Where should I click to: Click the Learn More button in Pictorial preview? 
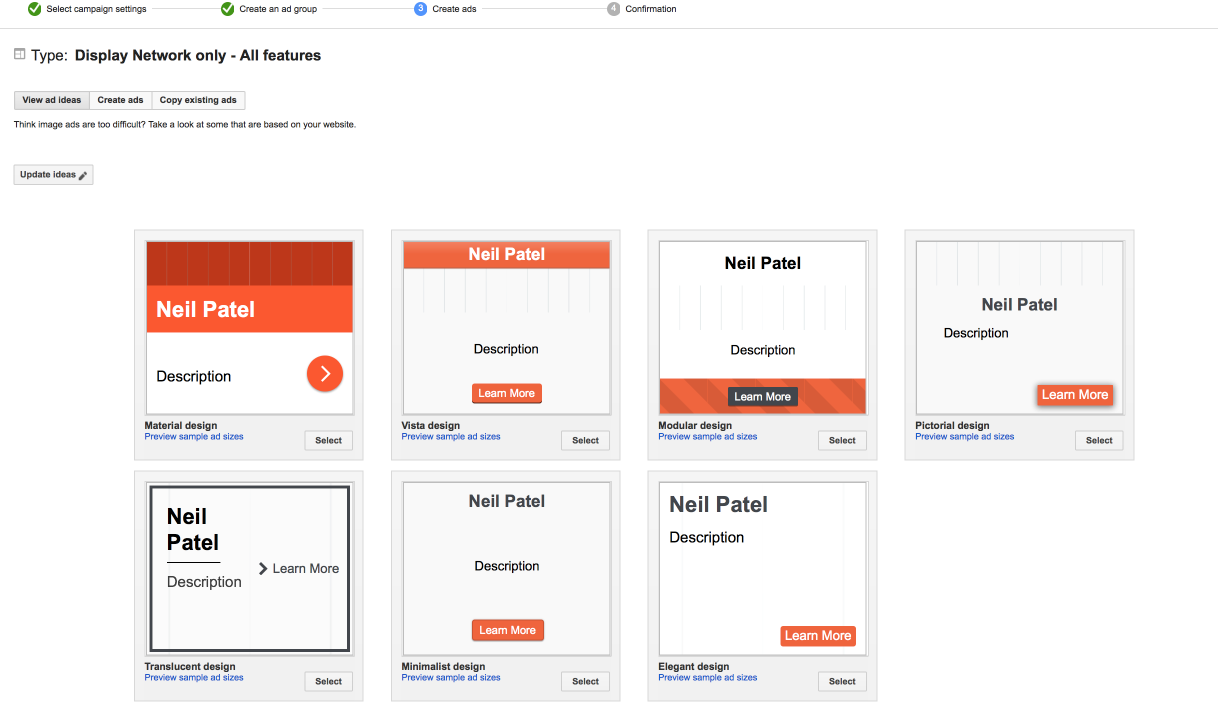(1074, 395)
